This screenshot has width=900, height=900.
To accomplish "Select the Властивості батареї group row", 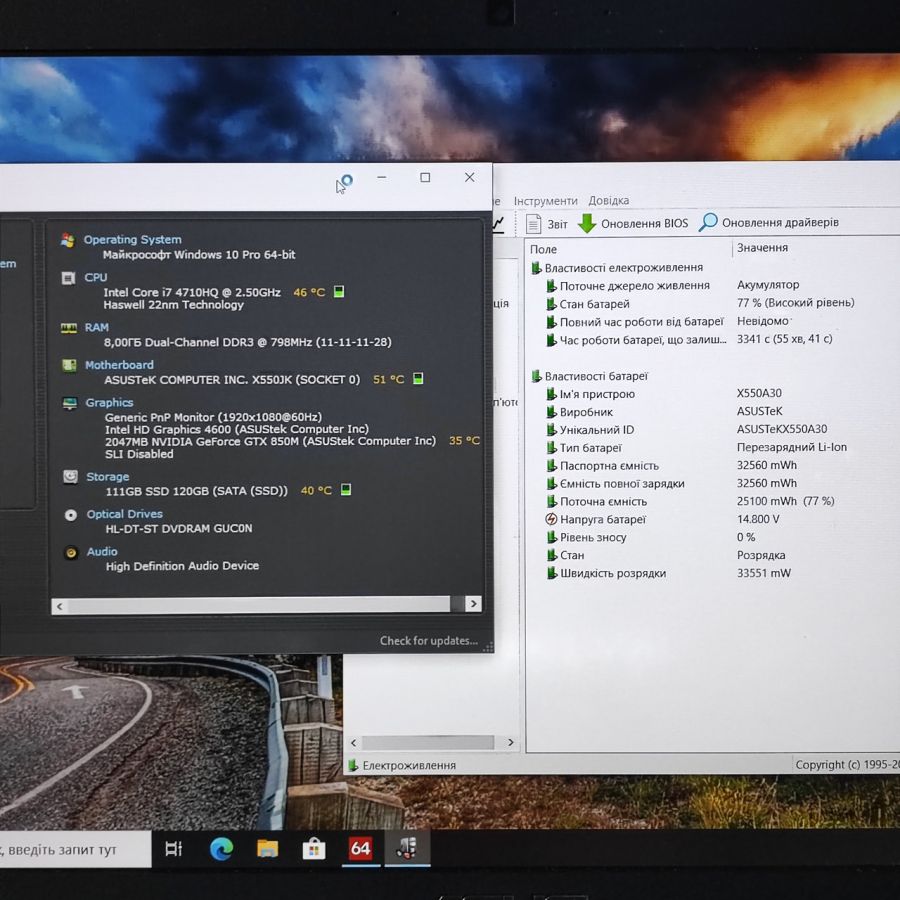I will click(x=589, y=377).
